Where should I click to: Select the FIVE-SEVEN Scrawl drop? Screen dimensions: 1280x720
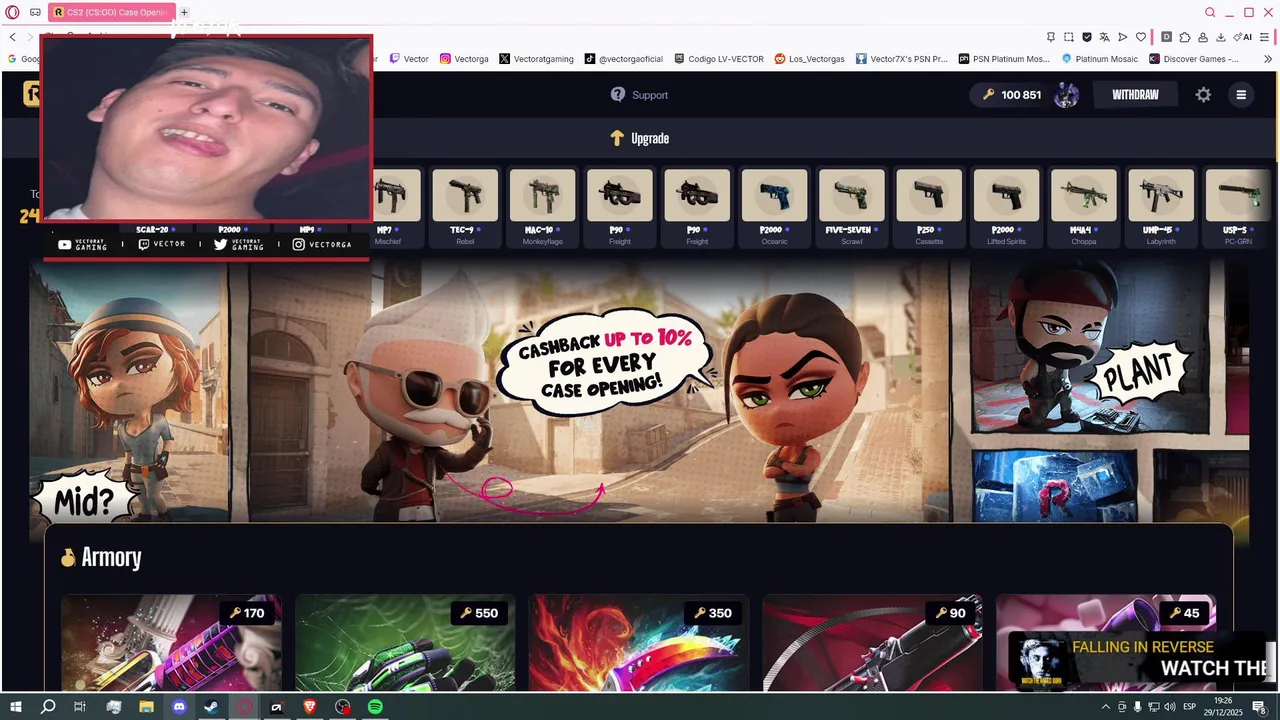click(851, 206)
